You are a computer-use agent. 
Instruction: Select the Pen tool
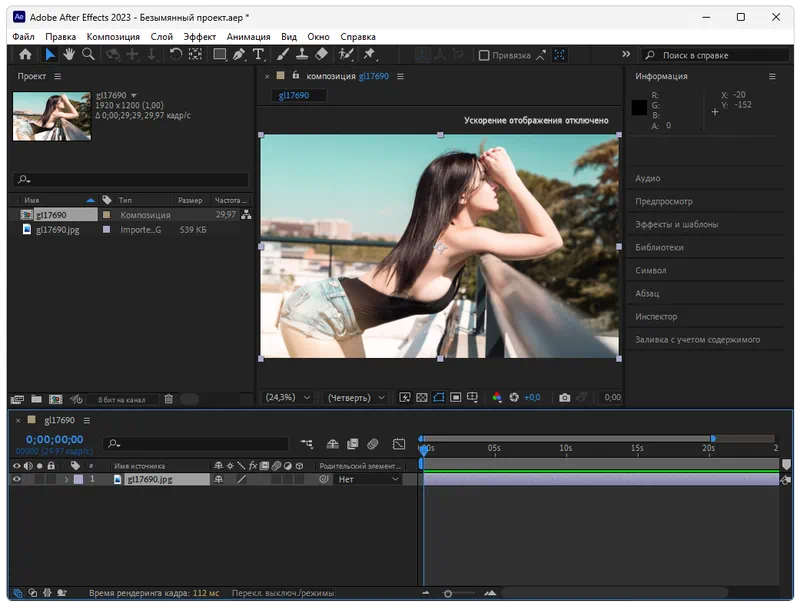coord(239,55)
